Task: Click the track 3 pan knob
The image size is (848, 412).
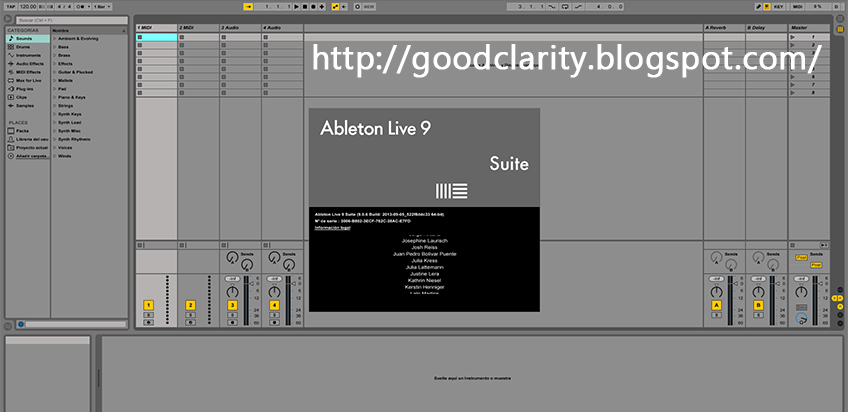Action: (232, 293)
